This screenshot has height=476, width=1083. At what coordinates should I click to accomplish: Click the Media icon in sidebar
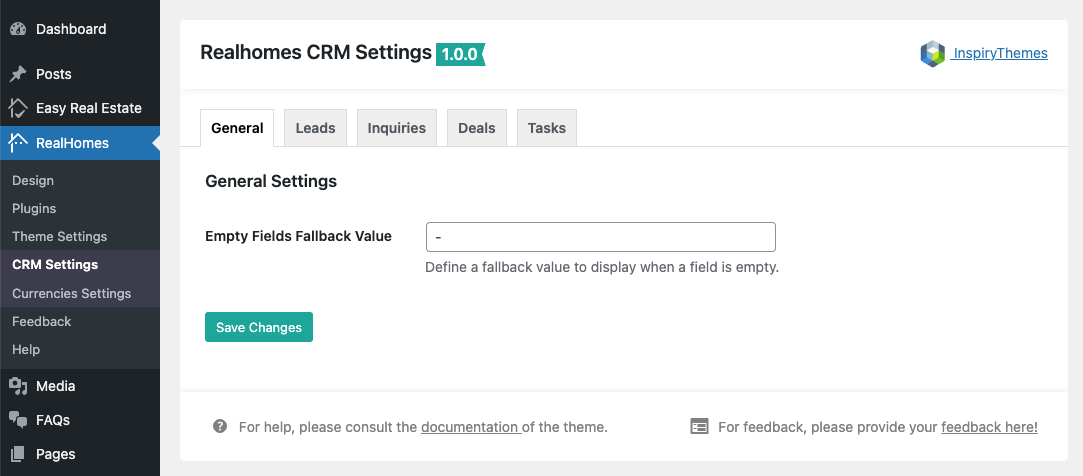click(18, 386)
